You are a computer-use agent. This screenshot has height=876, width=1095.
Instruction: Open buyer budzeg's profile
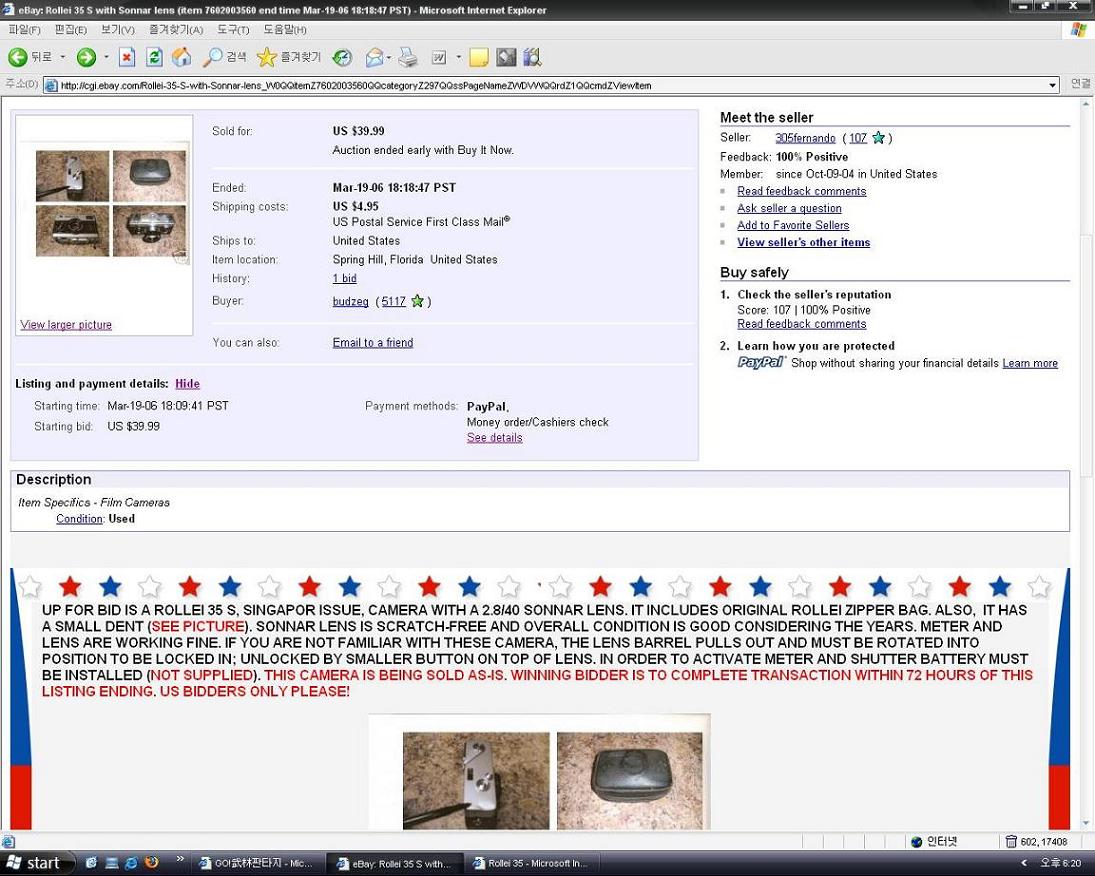point(351,301)
